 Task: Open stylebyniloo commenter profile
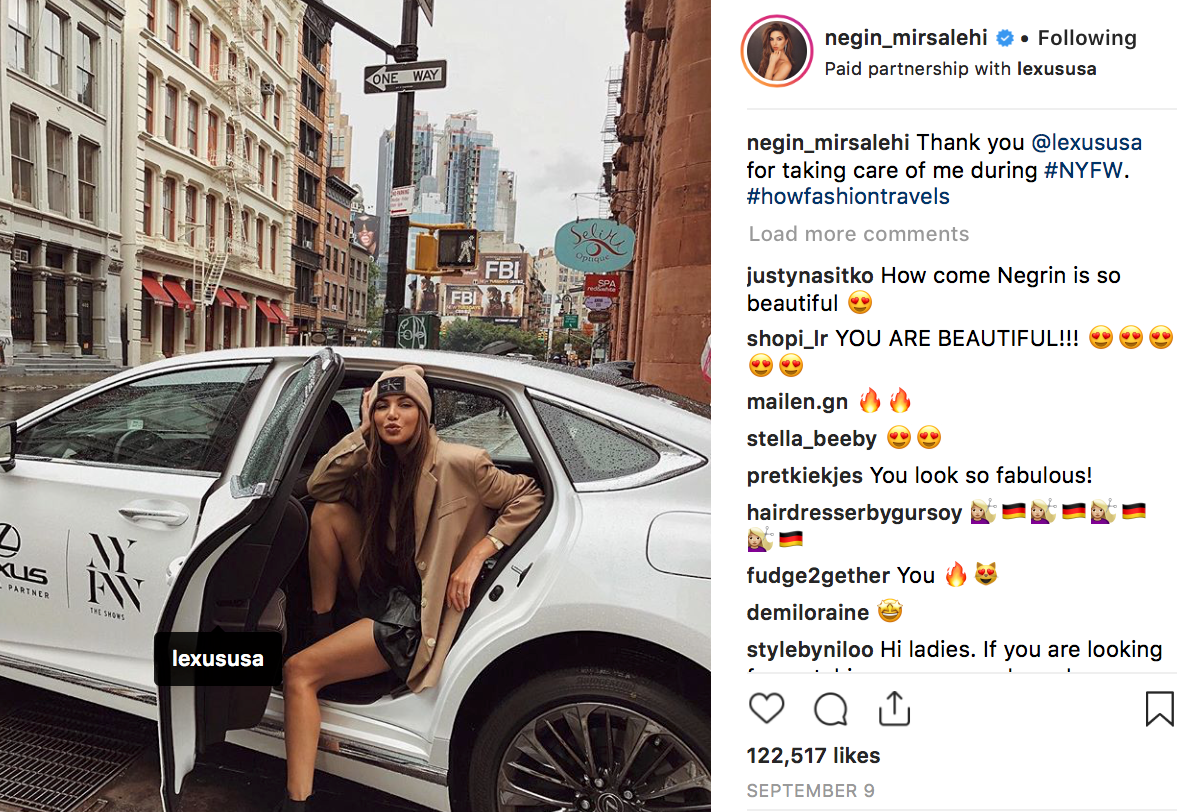[x=811, y=650]
